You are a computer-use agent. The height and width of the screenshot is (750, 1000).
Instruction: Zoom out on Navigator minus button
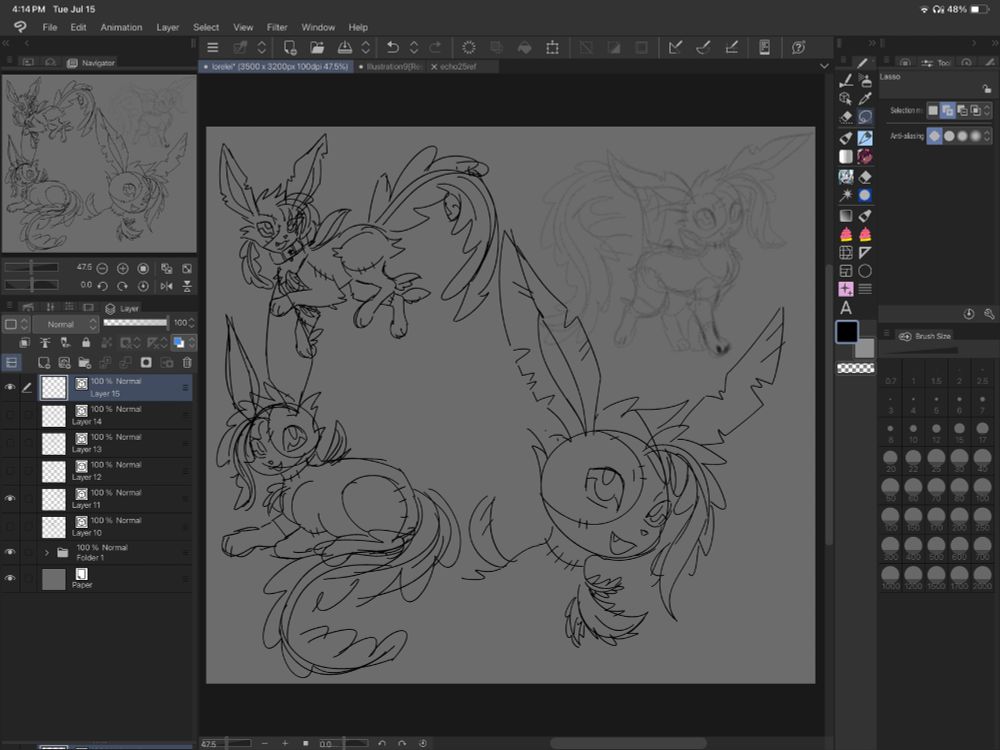102,268
